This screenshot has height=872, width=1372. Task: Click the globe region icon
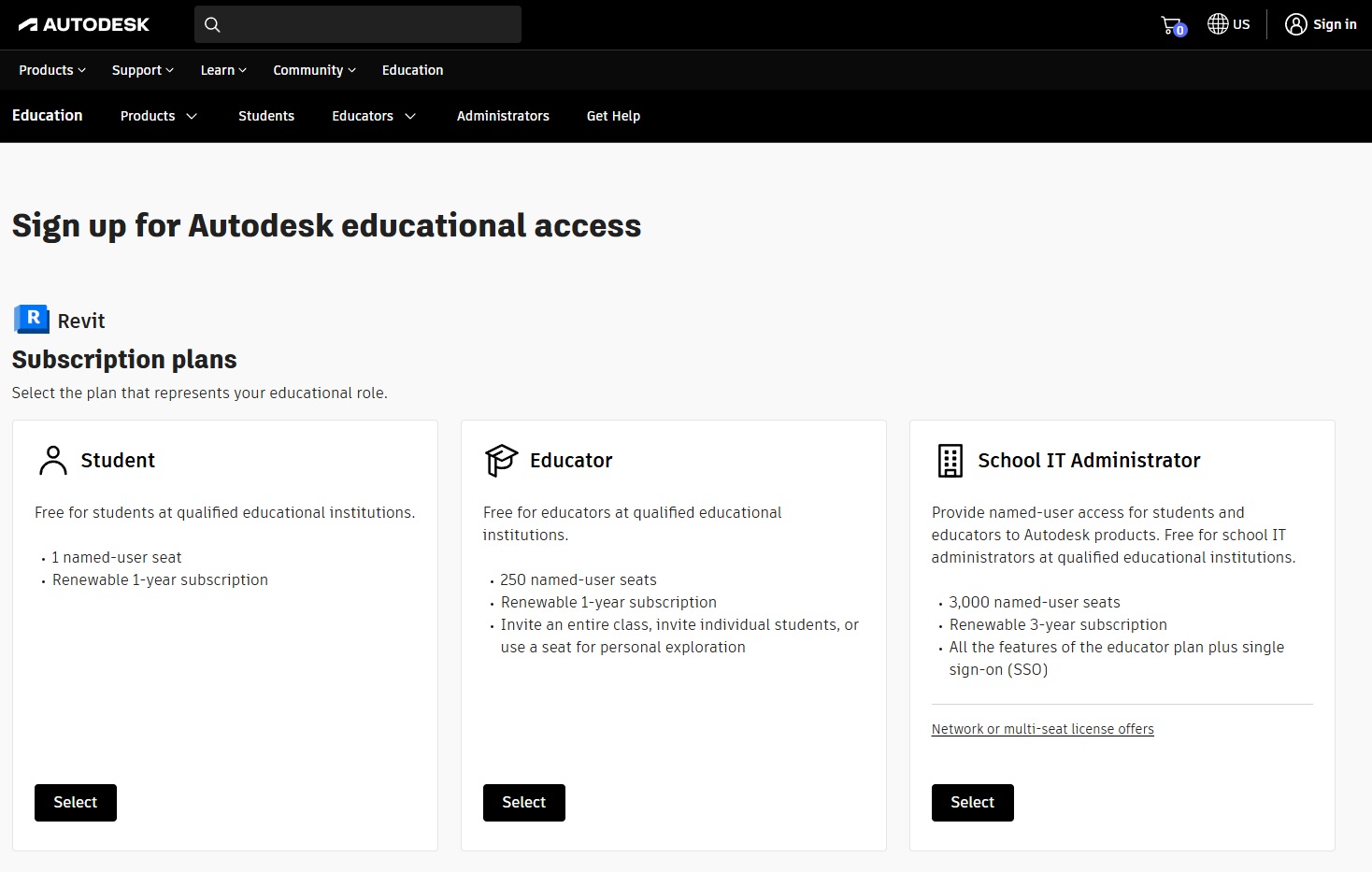pyautogui.click(x=1218, y=24)
